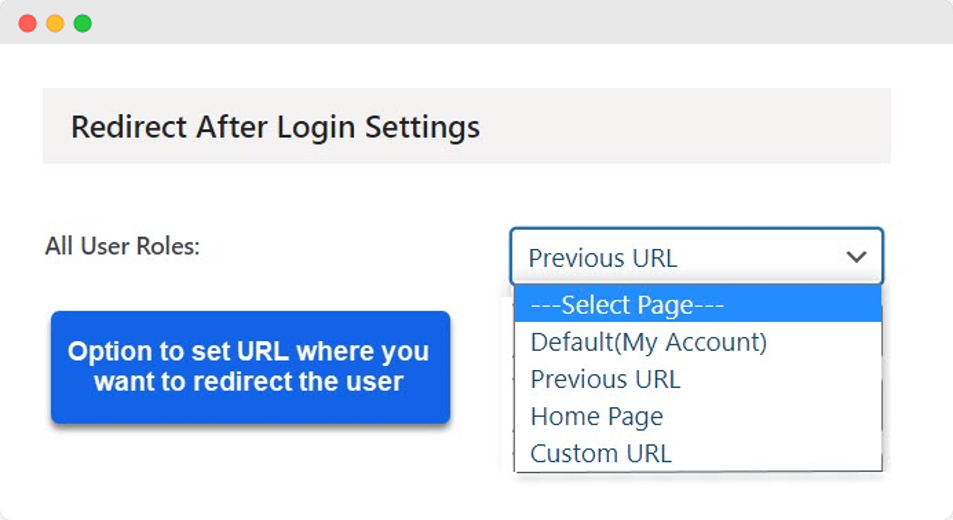Click the blank space right of the Home Page option
This screenshot has width=953, height=520.
[x=780, y=416]
